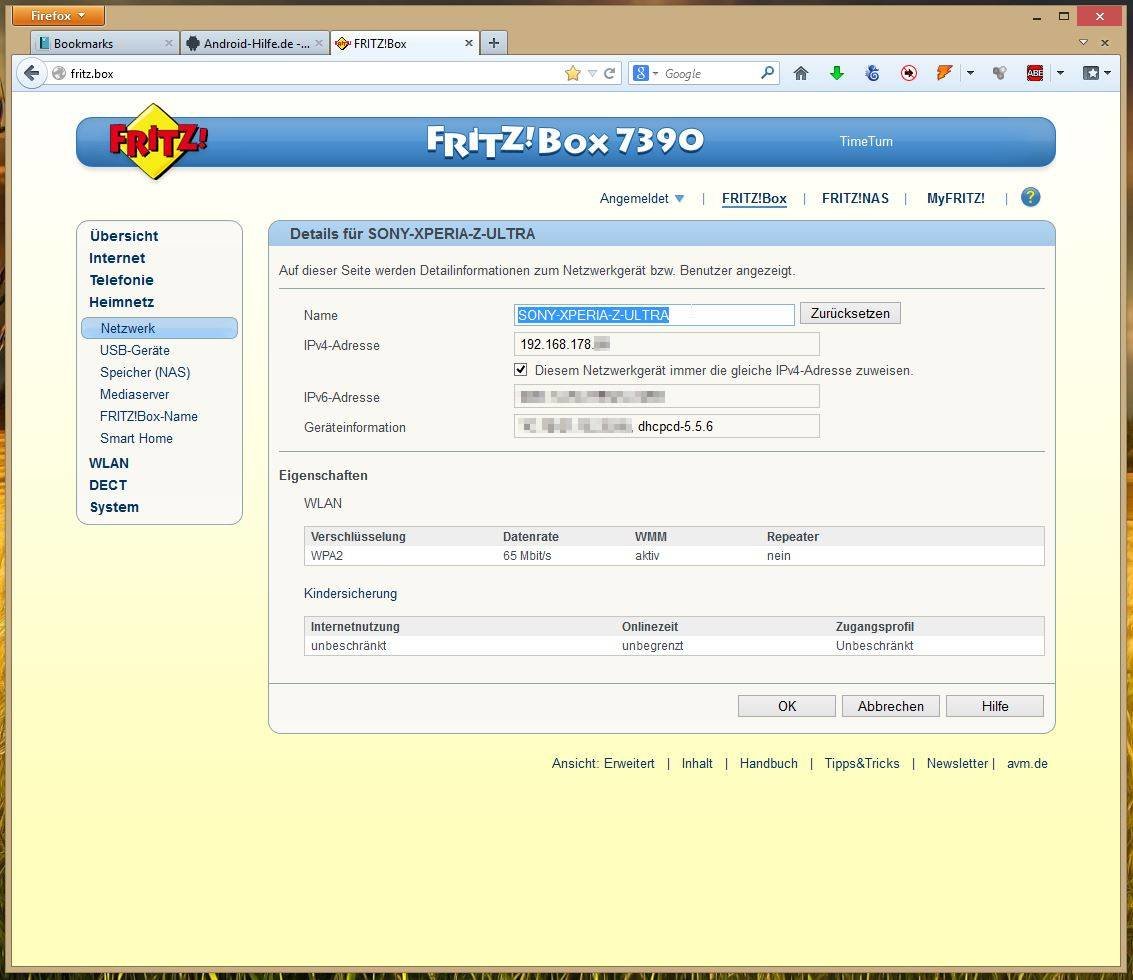Click Ansicht: Erweitert footer link
Viewport: 1133px width, 980px height.
pyautogui.click(x=603, y=763)
